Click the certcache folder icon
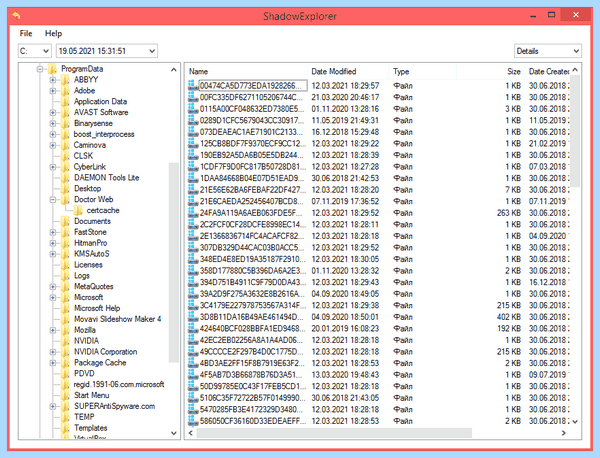 [78, 210]
